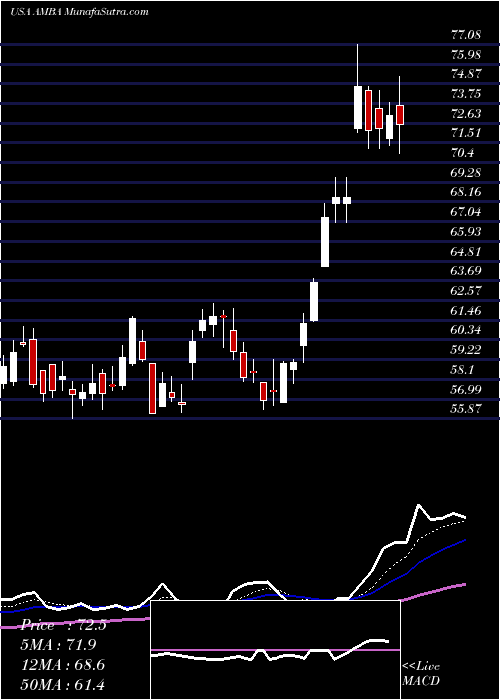Image resolution: width=500 pixels, height=700 pixels.
Task: Click the MACD inset chart panel
Action: [275, 650]
